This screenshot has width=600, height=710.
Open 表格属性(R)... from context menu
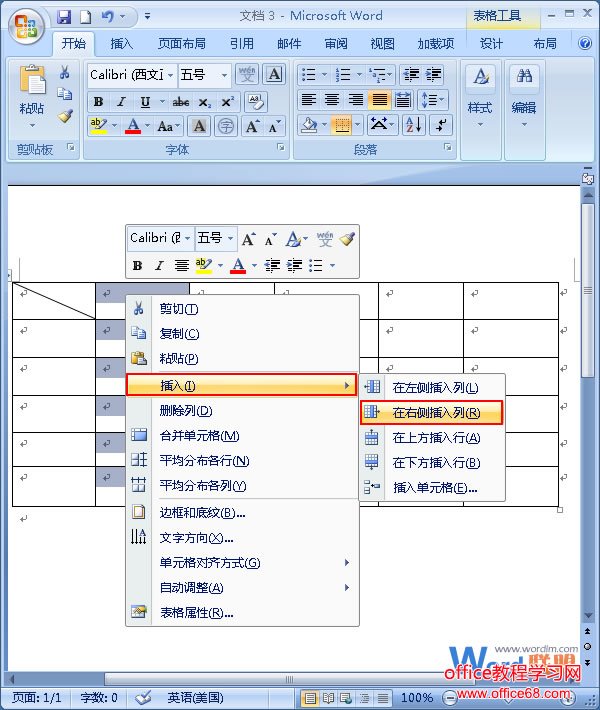click(242, 613)
